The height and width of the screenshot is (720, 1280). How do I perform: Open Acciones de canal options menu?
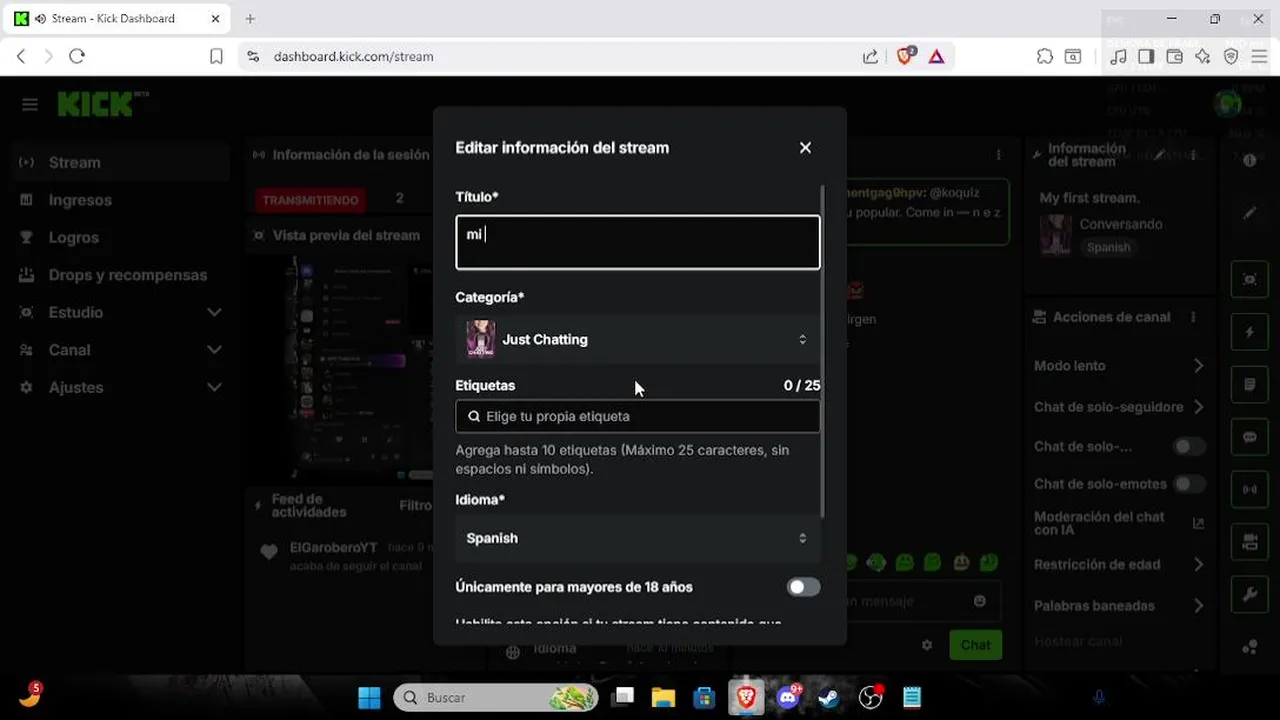1193,317
